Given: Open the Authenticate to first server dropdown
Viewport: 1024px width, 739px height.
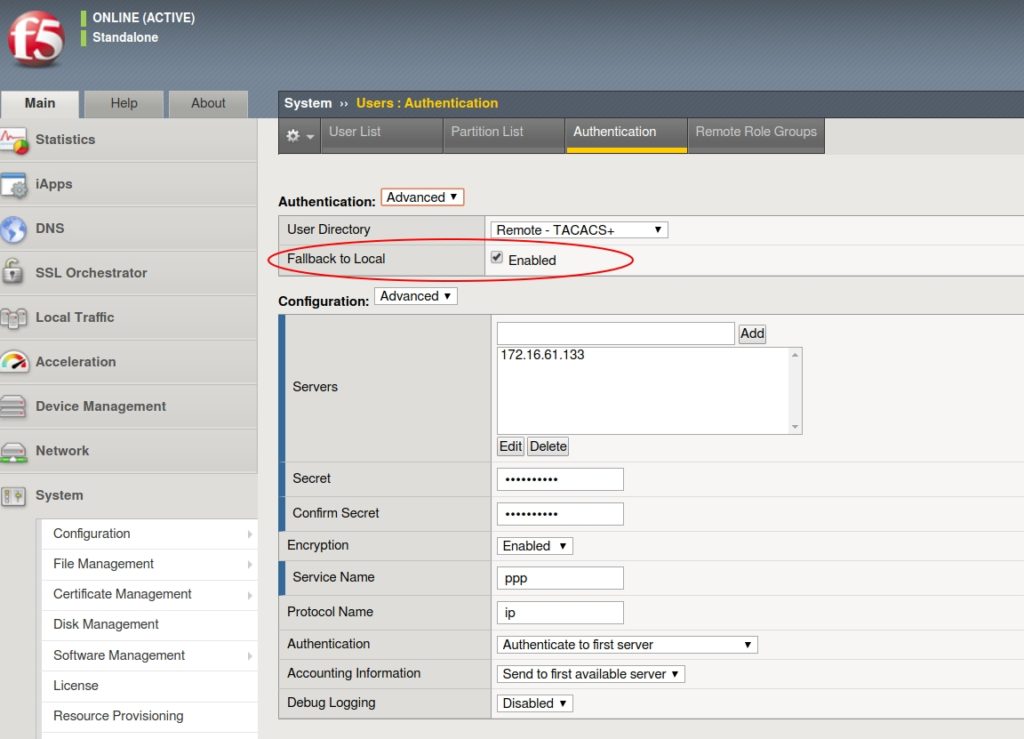Looking at the screenshot, I should click(x=627, y=645).
